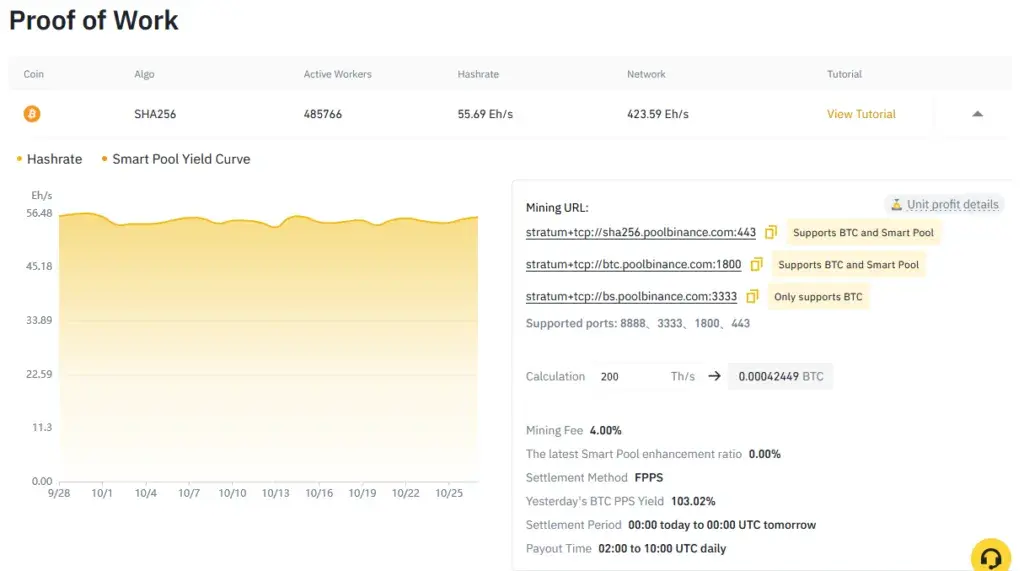Select the 485766 active workers value
The width and height of the screenshot is (1024, 571).
coord(323,114)
